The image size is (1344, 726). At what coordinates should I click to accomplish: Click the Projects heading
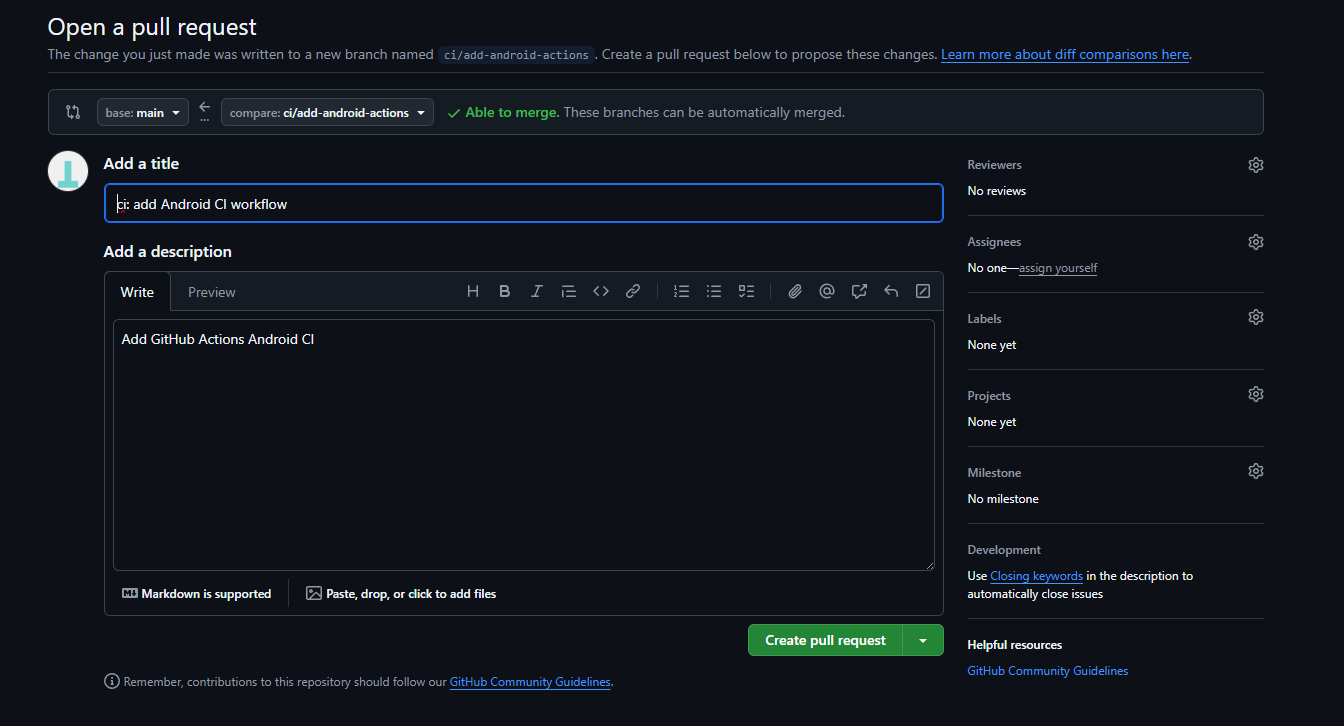point(989,396)
